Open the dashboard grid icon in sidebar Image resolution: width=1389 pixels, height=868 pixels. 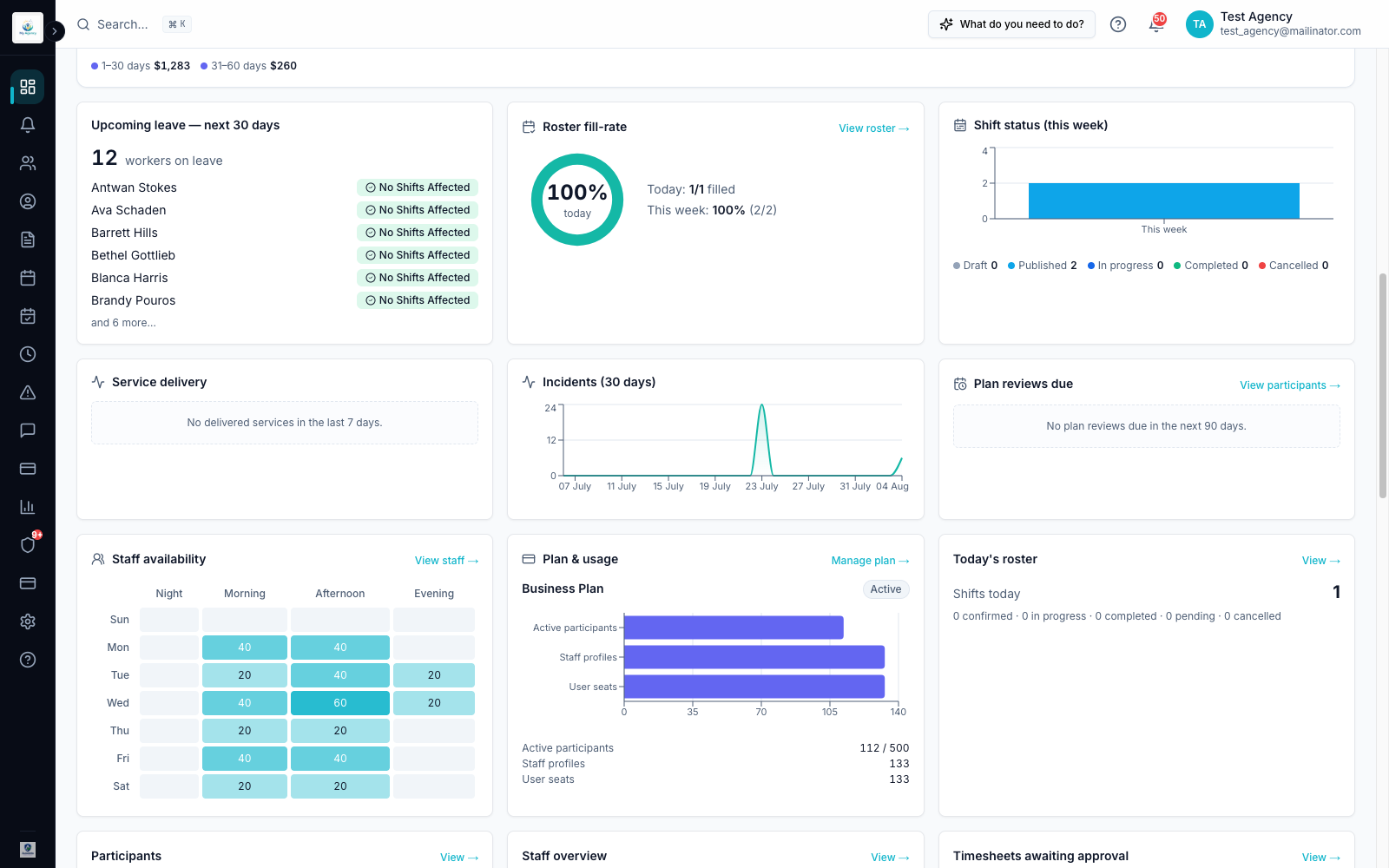[28, 87]
